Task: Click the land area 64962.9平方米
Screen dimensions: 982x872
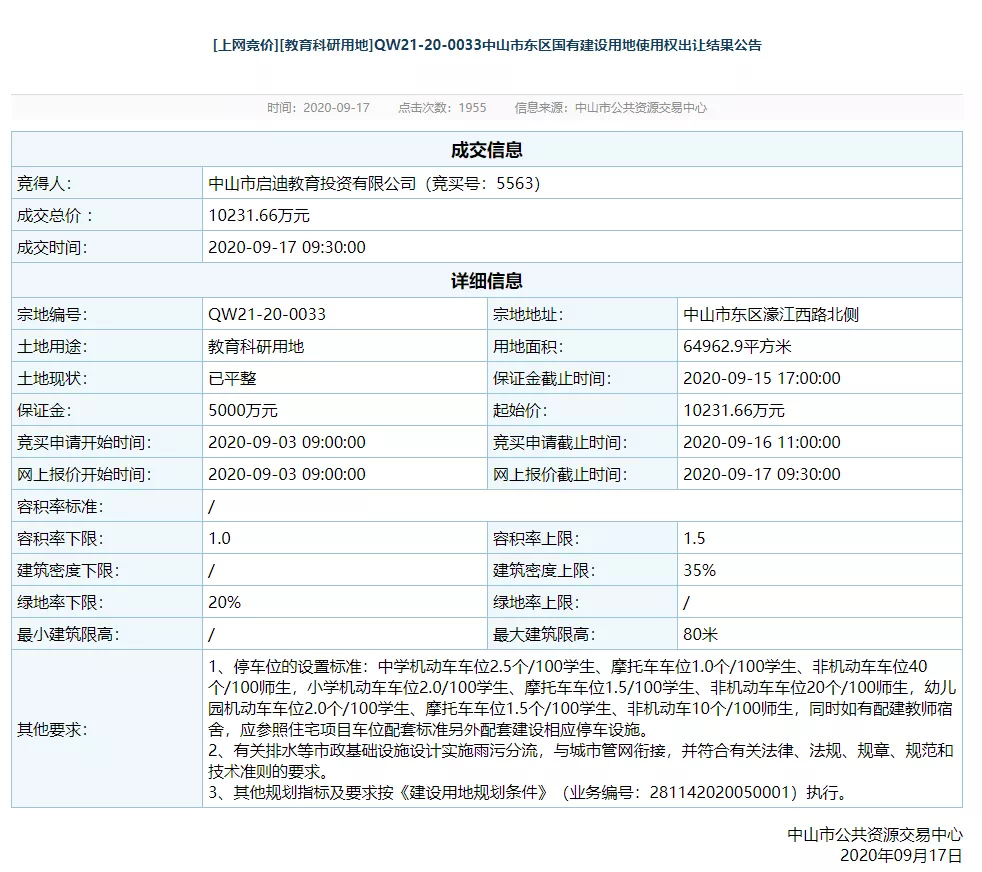Action: pyautogui.click(x=737, y=346)
